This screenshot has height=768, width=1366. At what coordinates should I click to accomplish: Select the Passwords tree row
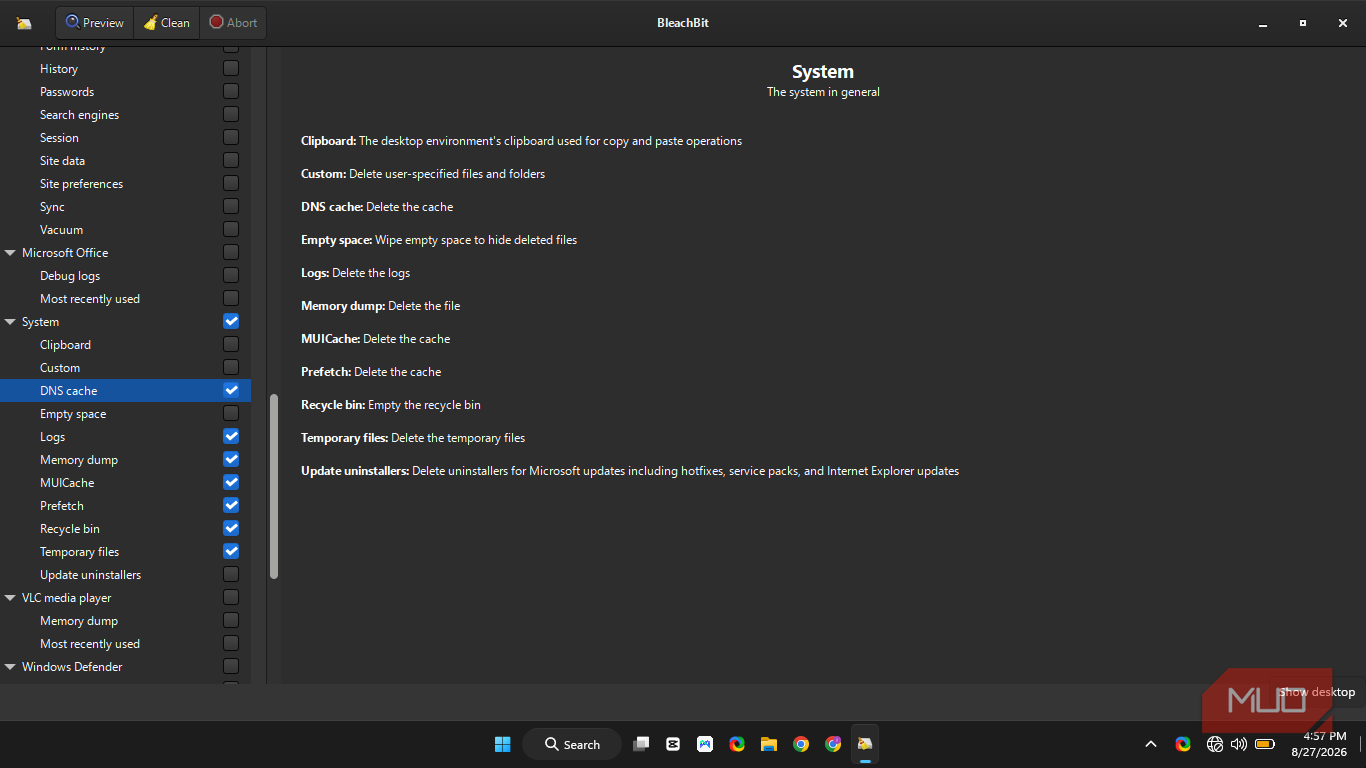[x=125, y=91]
